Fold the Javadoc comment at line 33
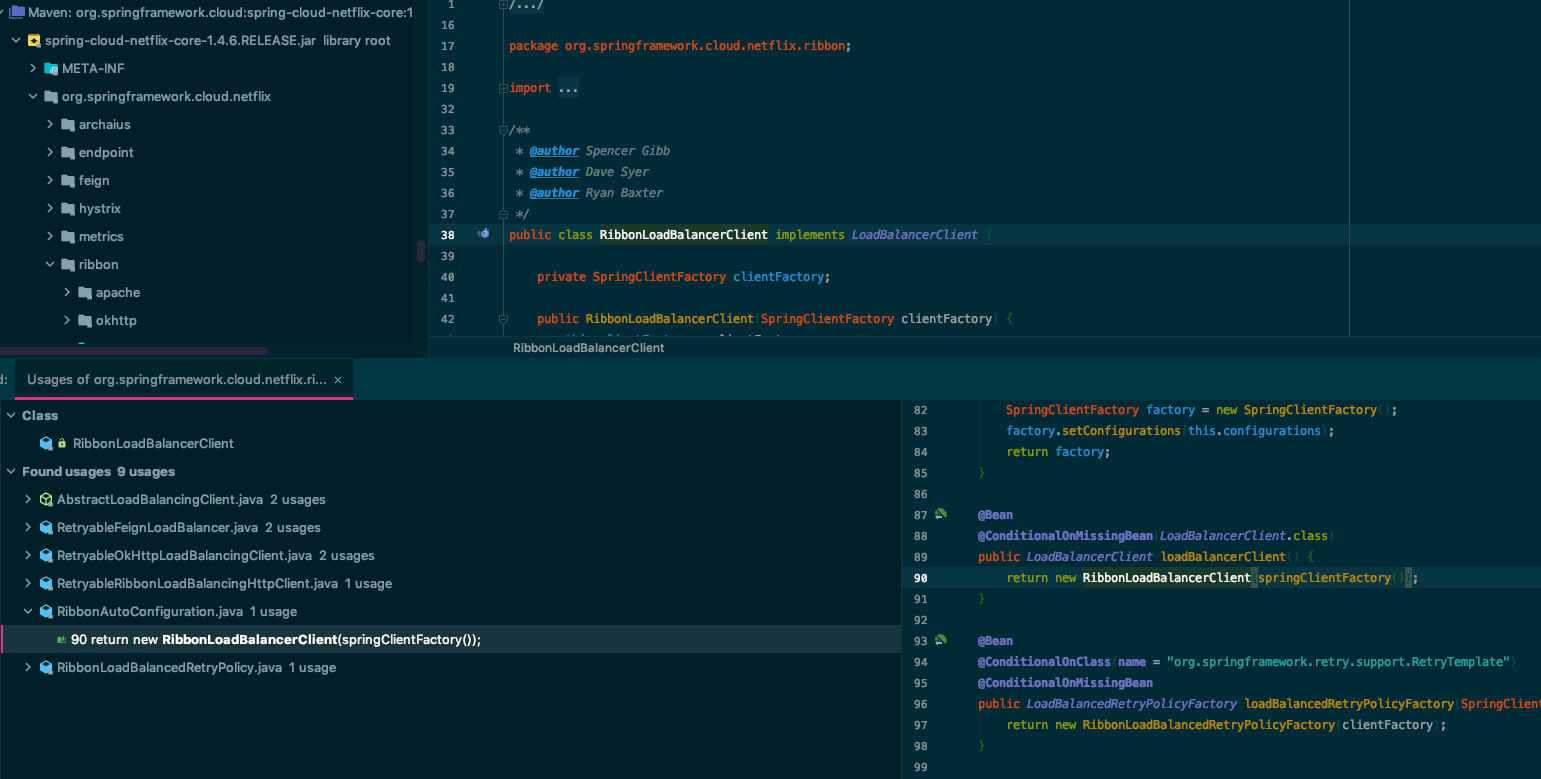 [x=502, y=130]
